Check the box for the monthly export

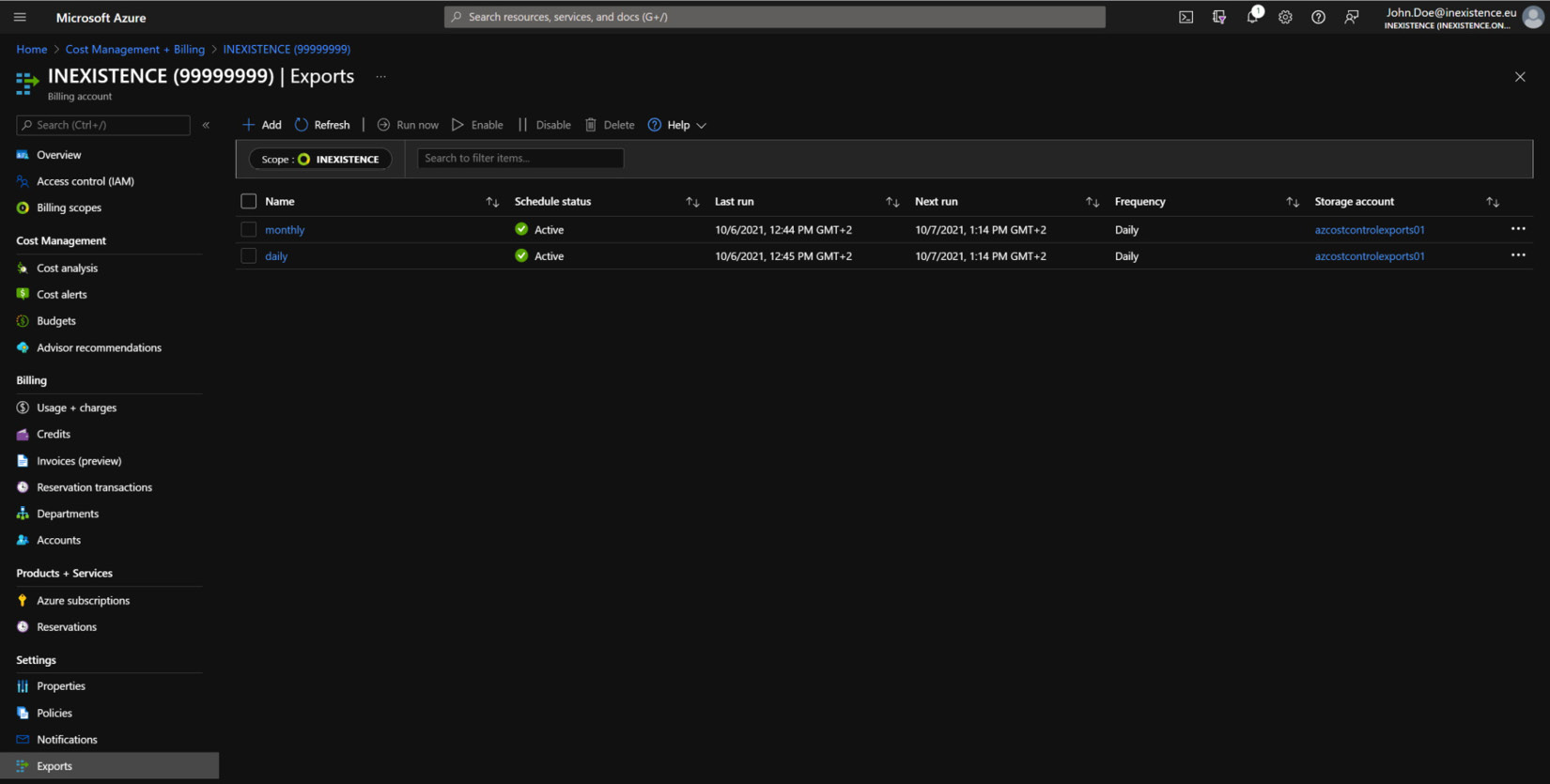248,229
